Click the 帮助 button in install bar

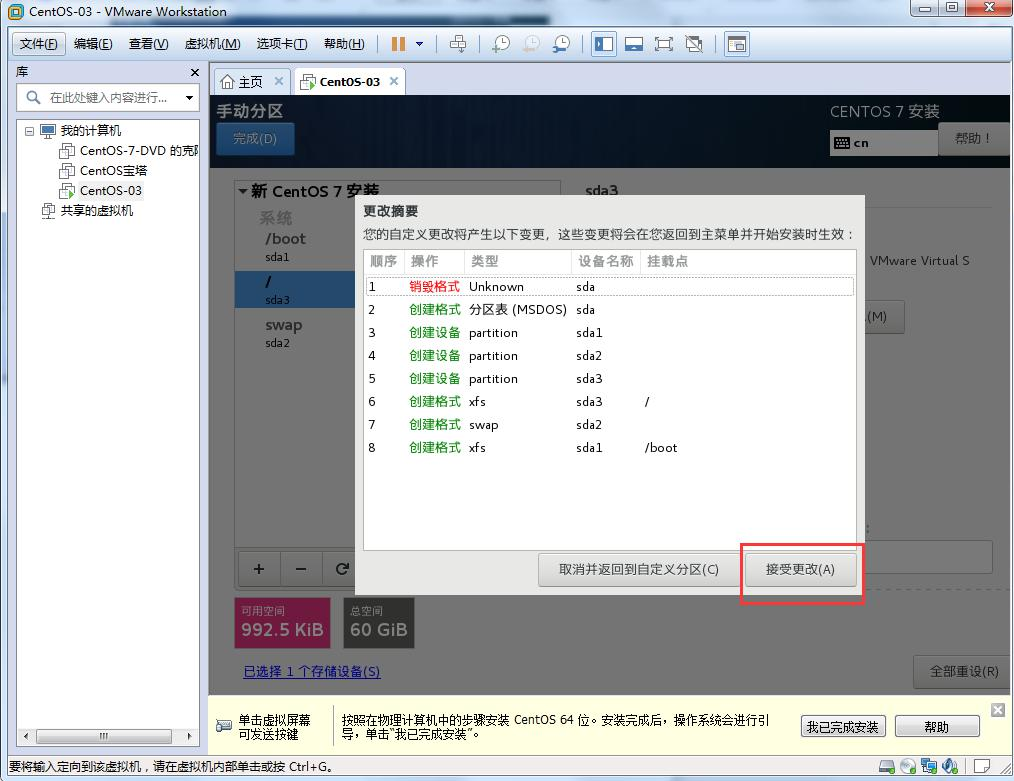click(936, 727)
